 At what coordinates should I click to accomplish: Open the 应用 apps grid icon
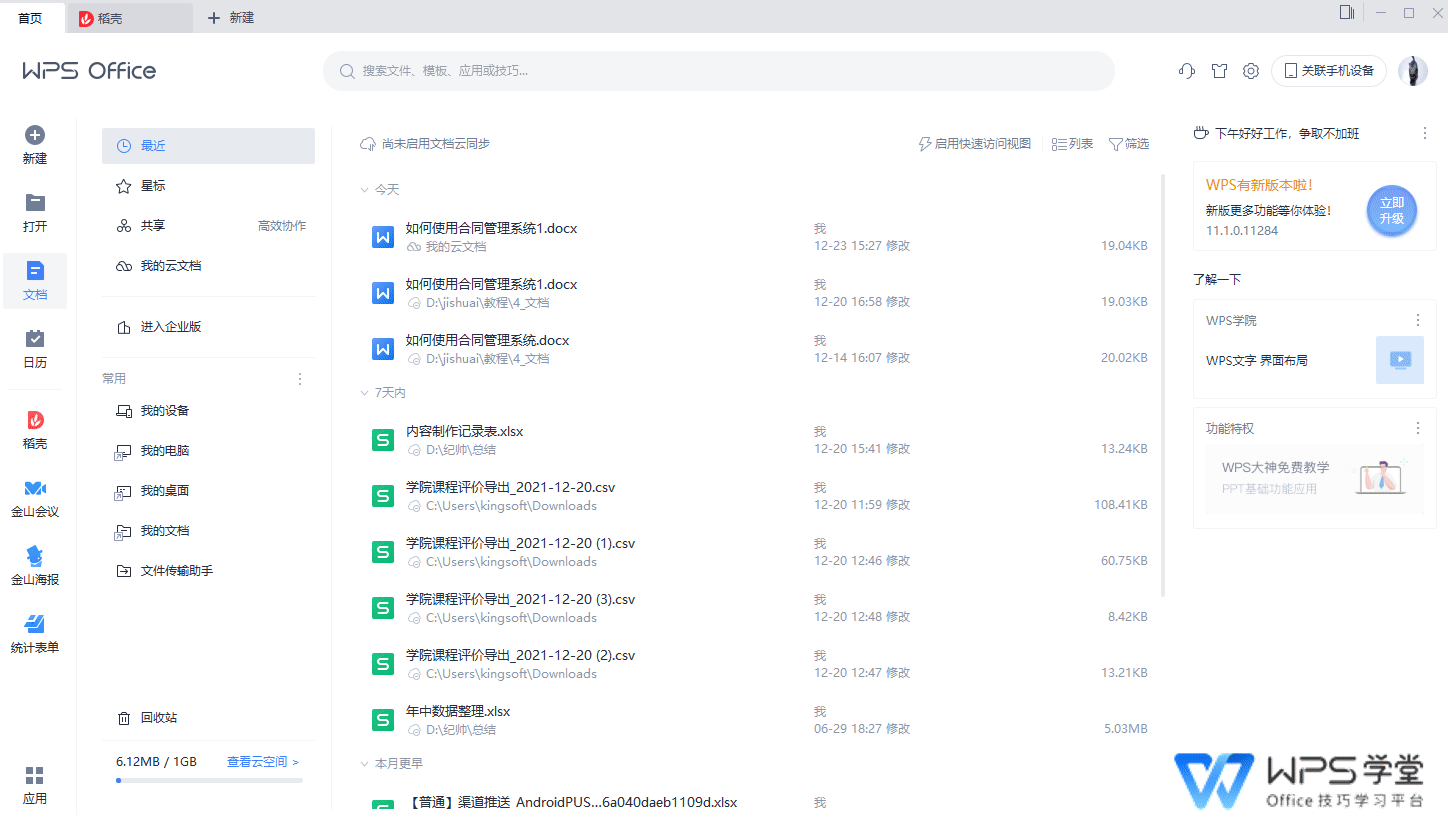35,775
